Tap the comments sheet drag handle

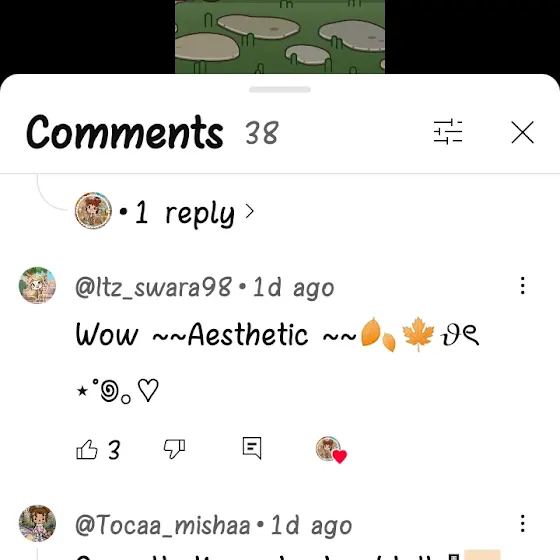[280, 89]
